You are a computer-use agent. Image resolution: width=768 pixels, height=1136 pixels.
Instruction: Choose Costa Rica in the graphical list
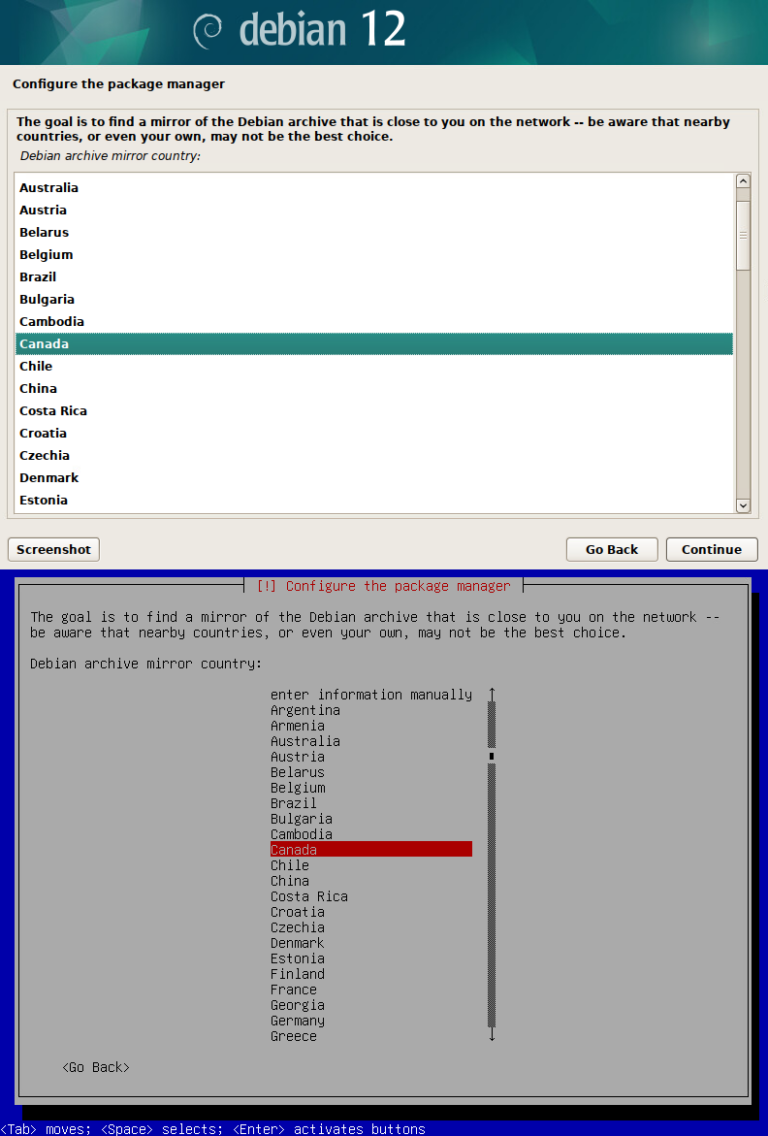coord(53,411)
